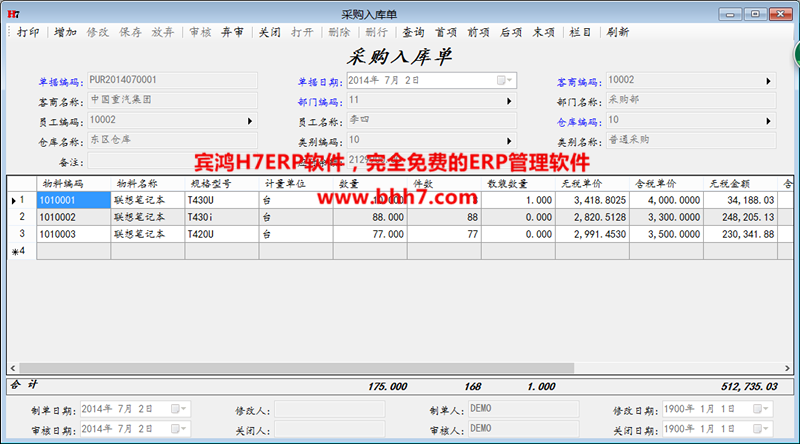Click the quantity cell 77.000
Image resolution: width=800 pixels, height=444 pixels.
pyautogui.click(x=370, y=234)
